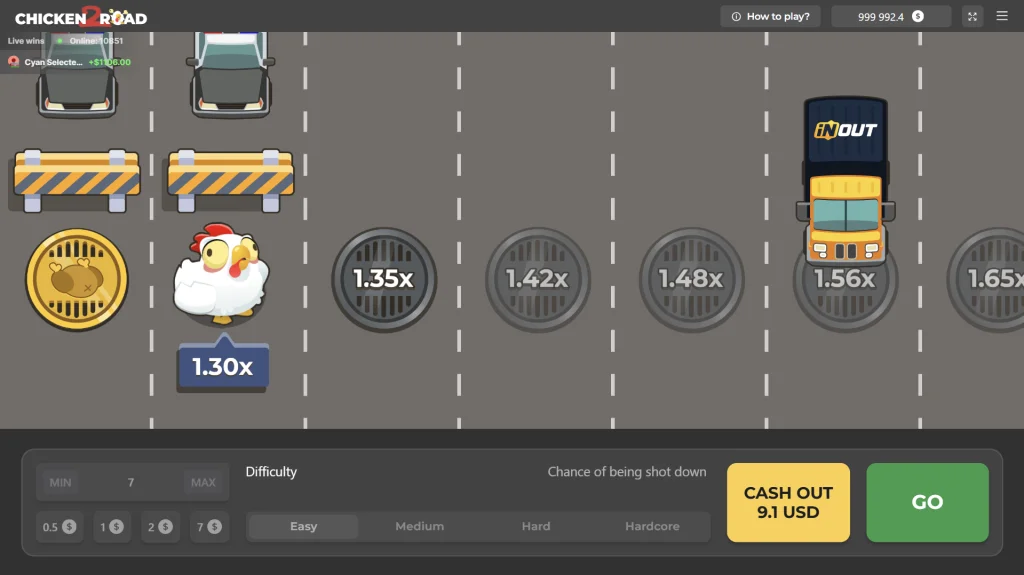Screen dimensions: 1024x575
Task: Open the How to play? guide
Action: tap(771, 16)
